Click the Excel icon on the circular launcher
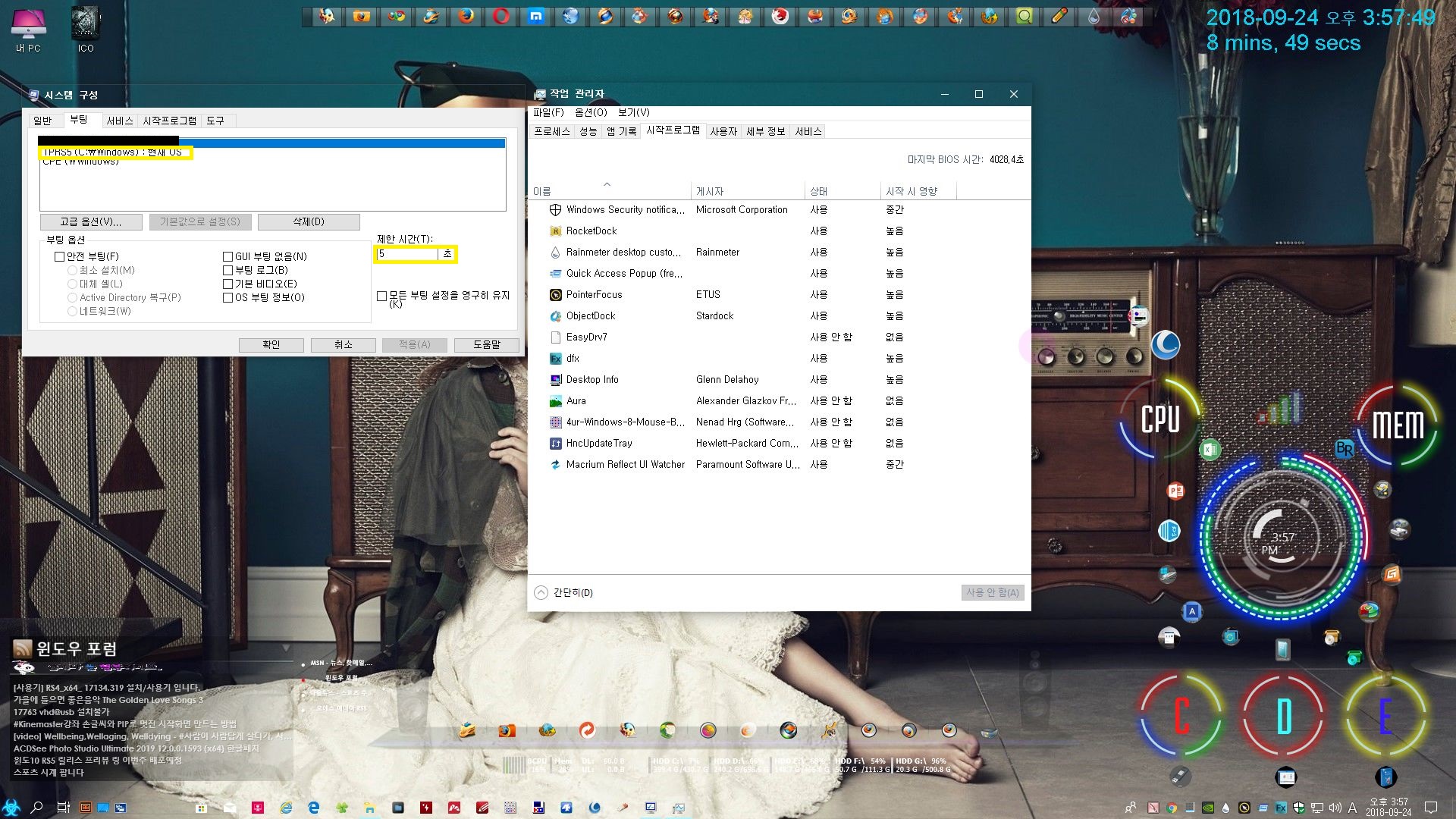Image resolution: width=1456 pixels, height=819 pixels. 1210,450
